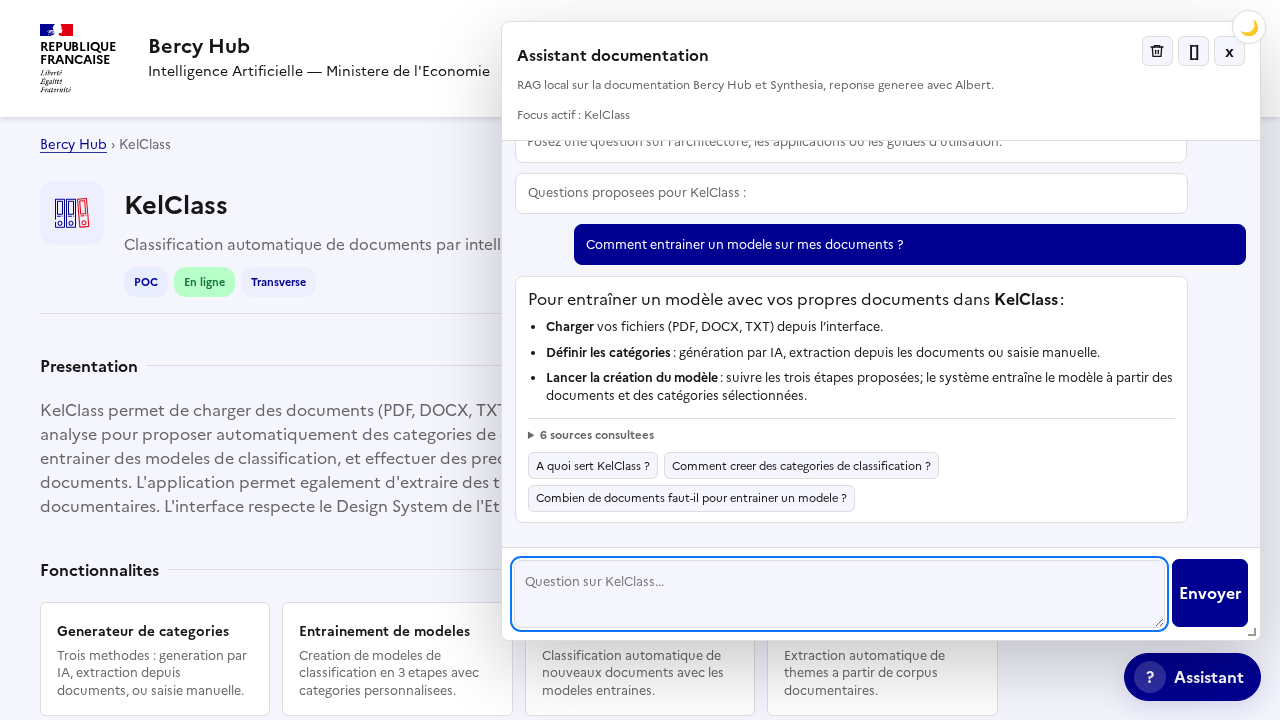Click the Presentation section heading
This screenshot has height=720, width=1280.
[89, 366]
